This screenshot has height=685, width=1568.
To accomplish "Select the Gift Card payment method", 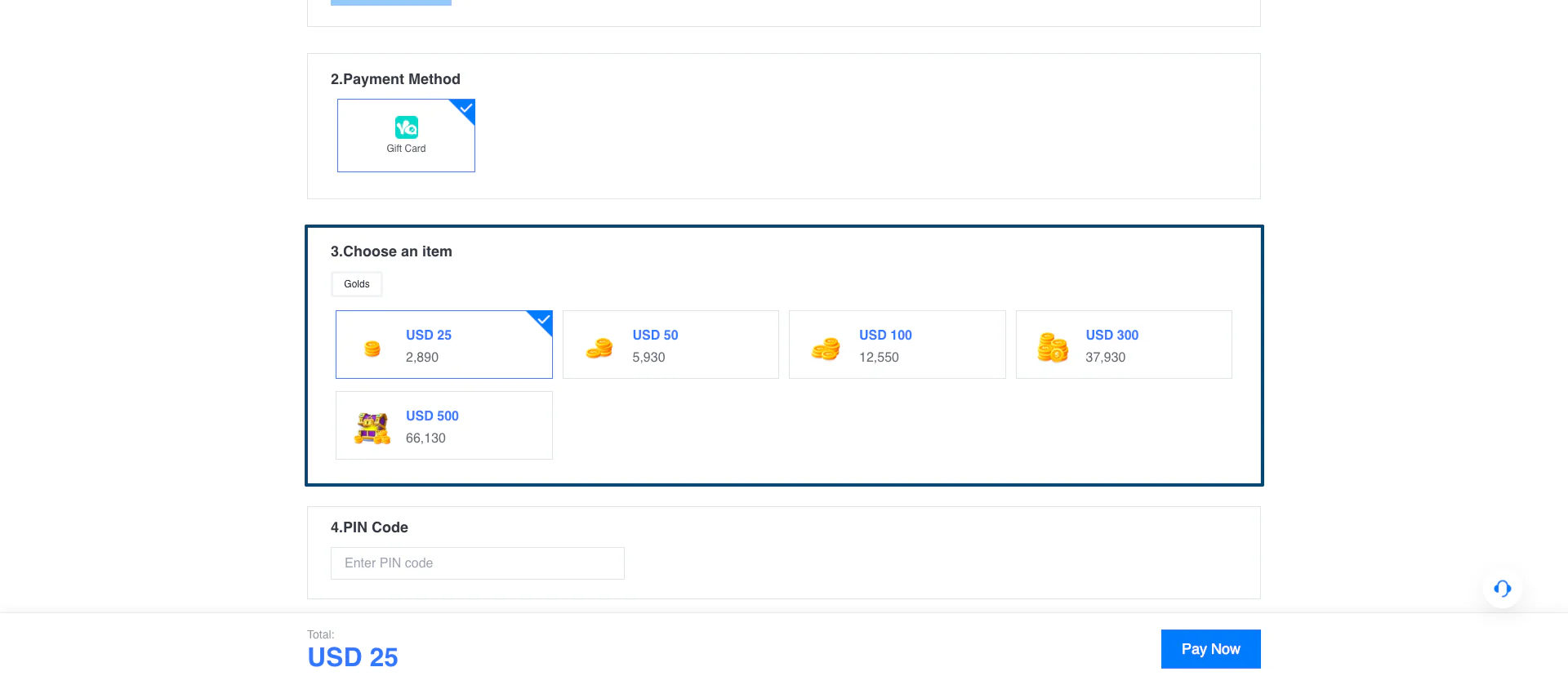I will coord(406,136).
